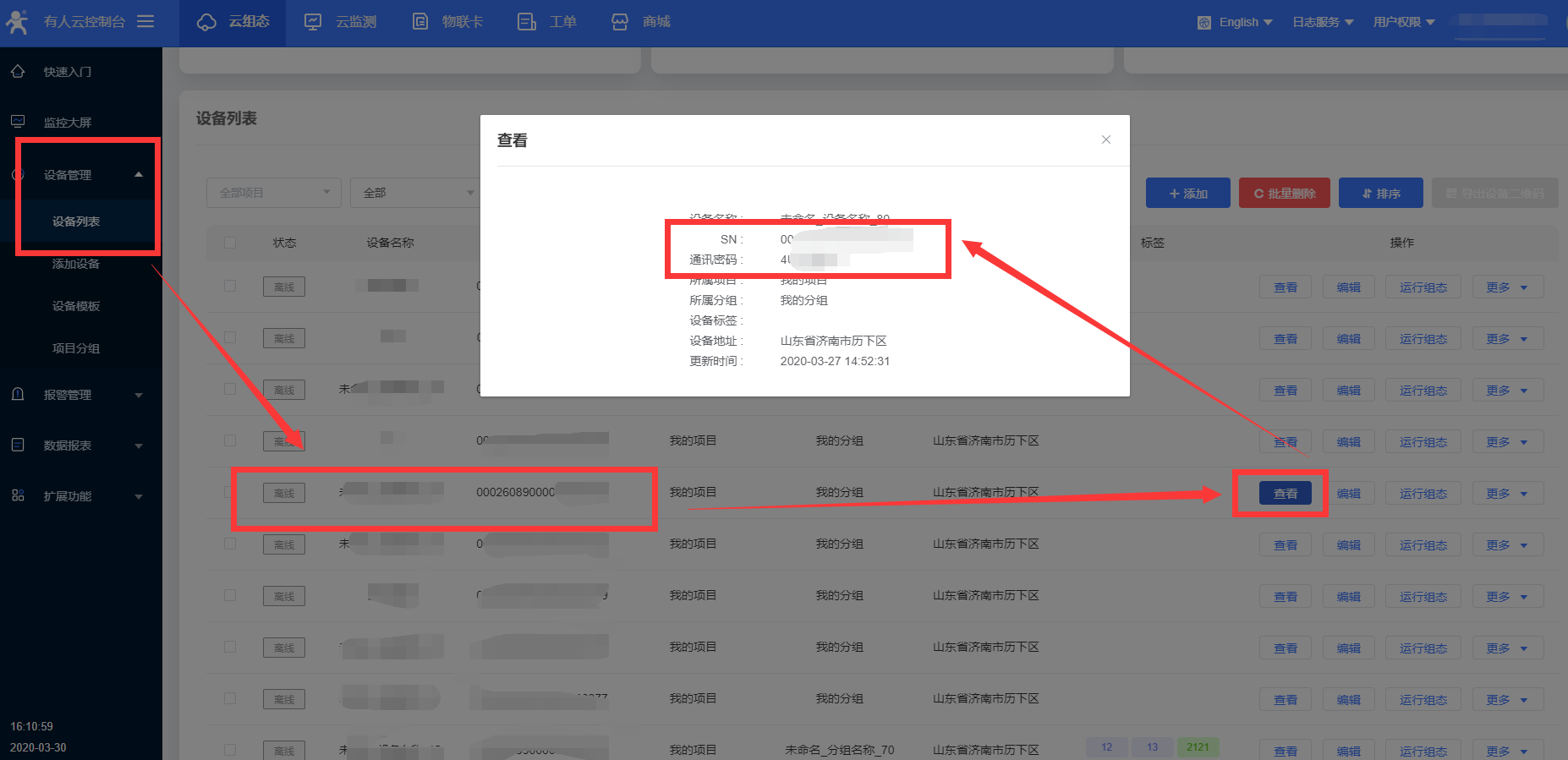Click the 云监测 monitor icon

tap(313, 22)
